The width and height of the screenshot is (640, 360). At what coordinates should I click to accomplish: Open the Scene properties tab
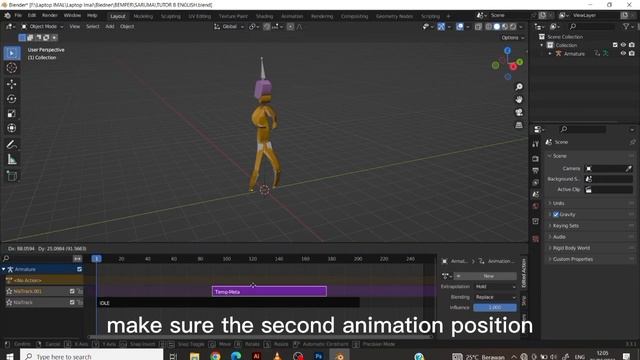(536, 194)
